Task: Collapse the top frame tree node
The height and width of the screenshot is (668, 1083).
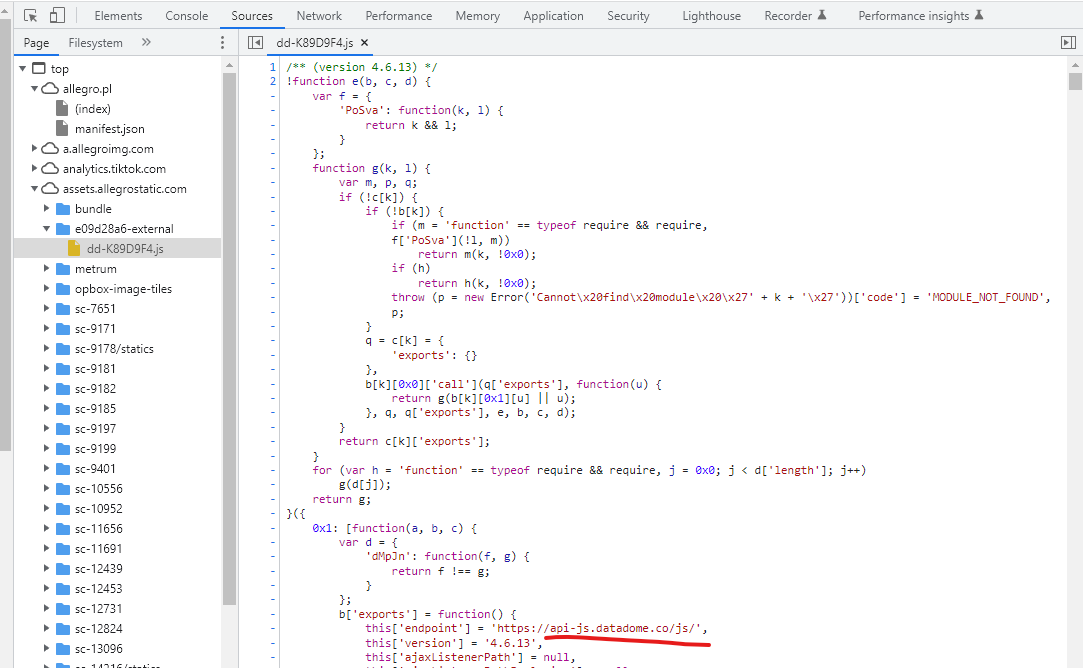Action: point(22,69)
